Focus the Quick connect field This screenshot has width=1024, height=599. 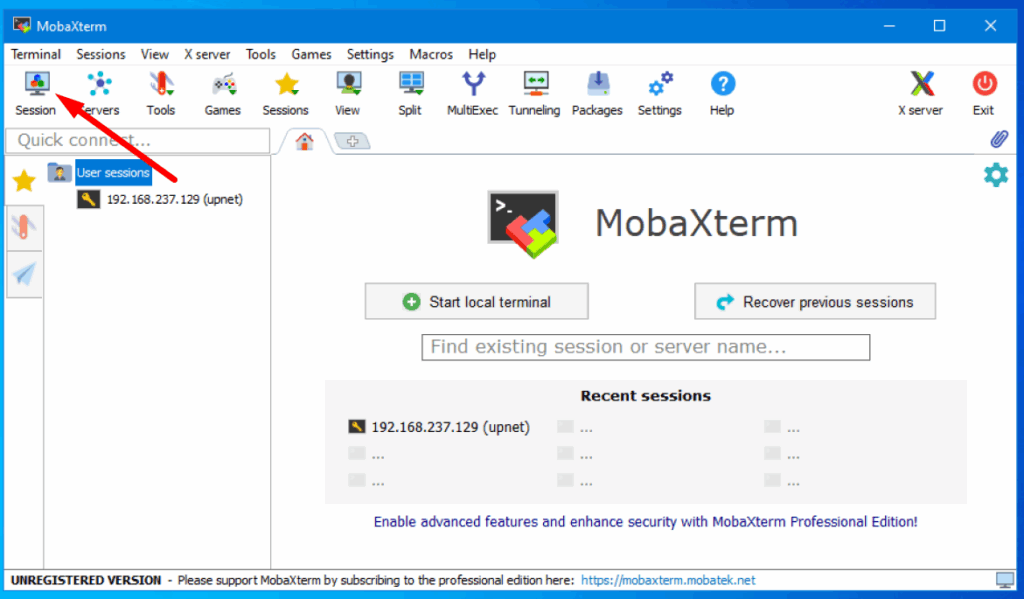138,140
